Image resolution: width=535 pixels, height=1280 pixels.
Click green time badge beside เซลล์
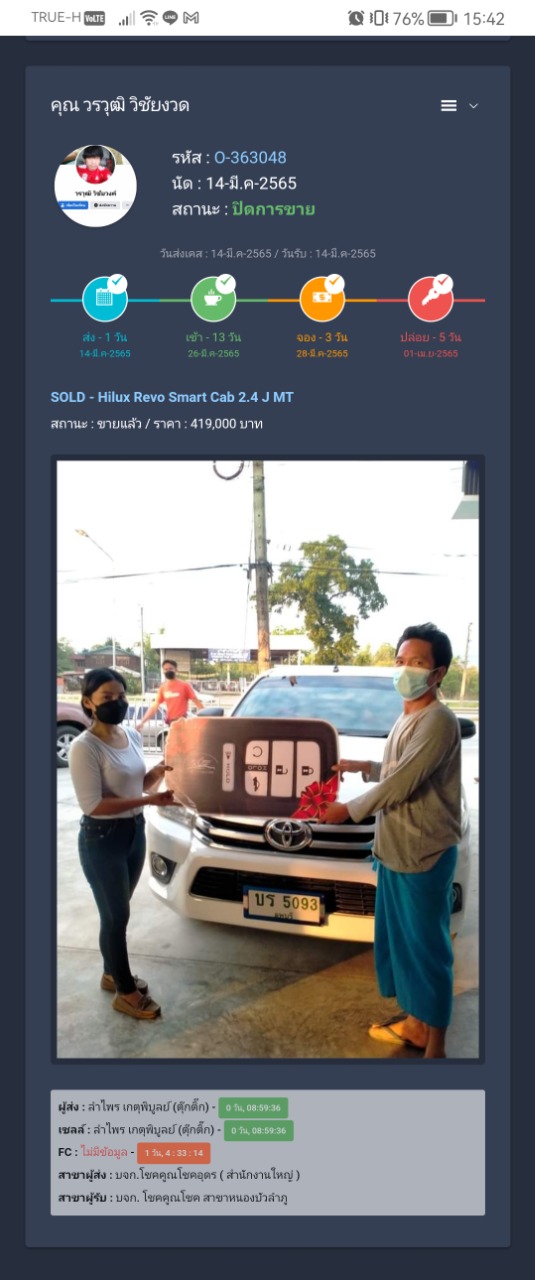pos(258,1131)
